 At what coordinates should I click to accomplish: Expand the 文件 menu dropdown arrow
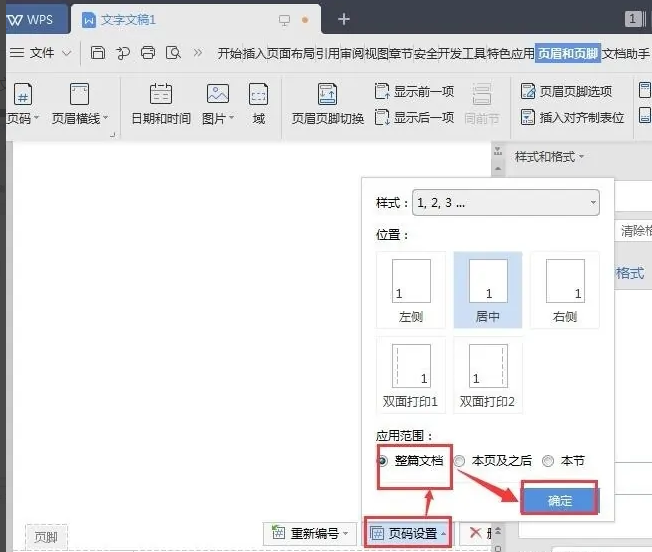67,53
